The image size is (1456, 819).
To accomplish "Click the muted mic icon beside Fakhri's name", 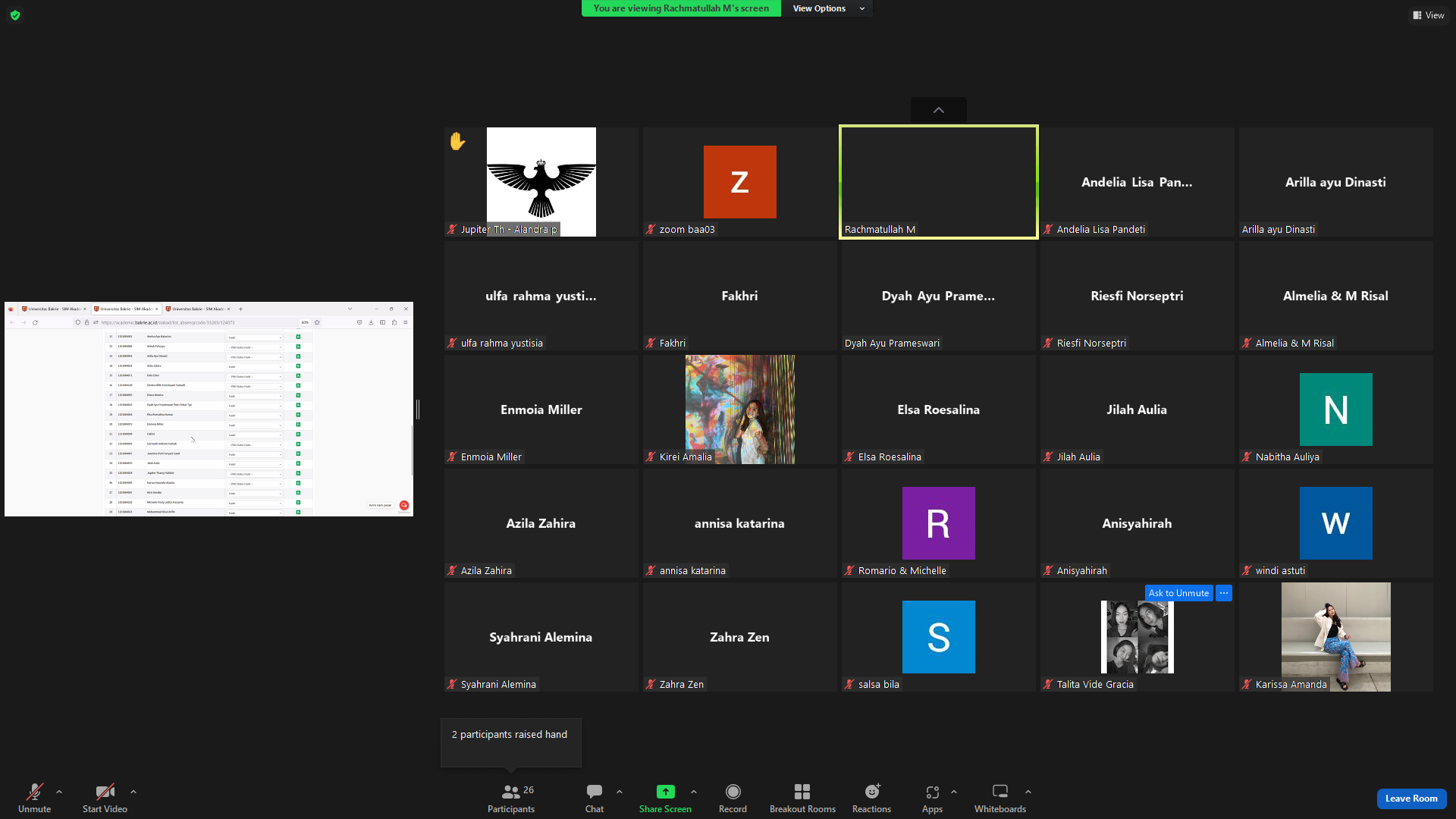I will [x=651, y=343].
